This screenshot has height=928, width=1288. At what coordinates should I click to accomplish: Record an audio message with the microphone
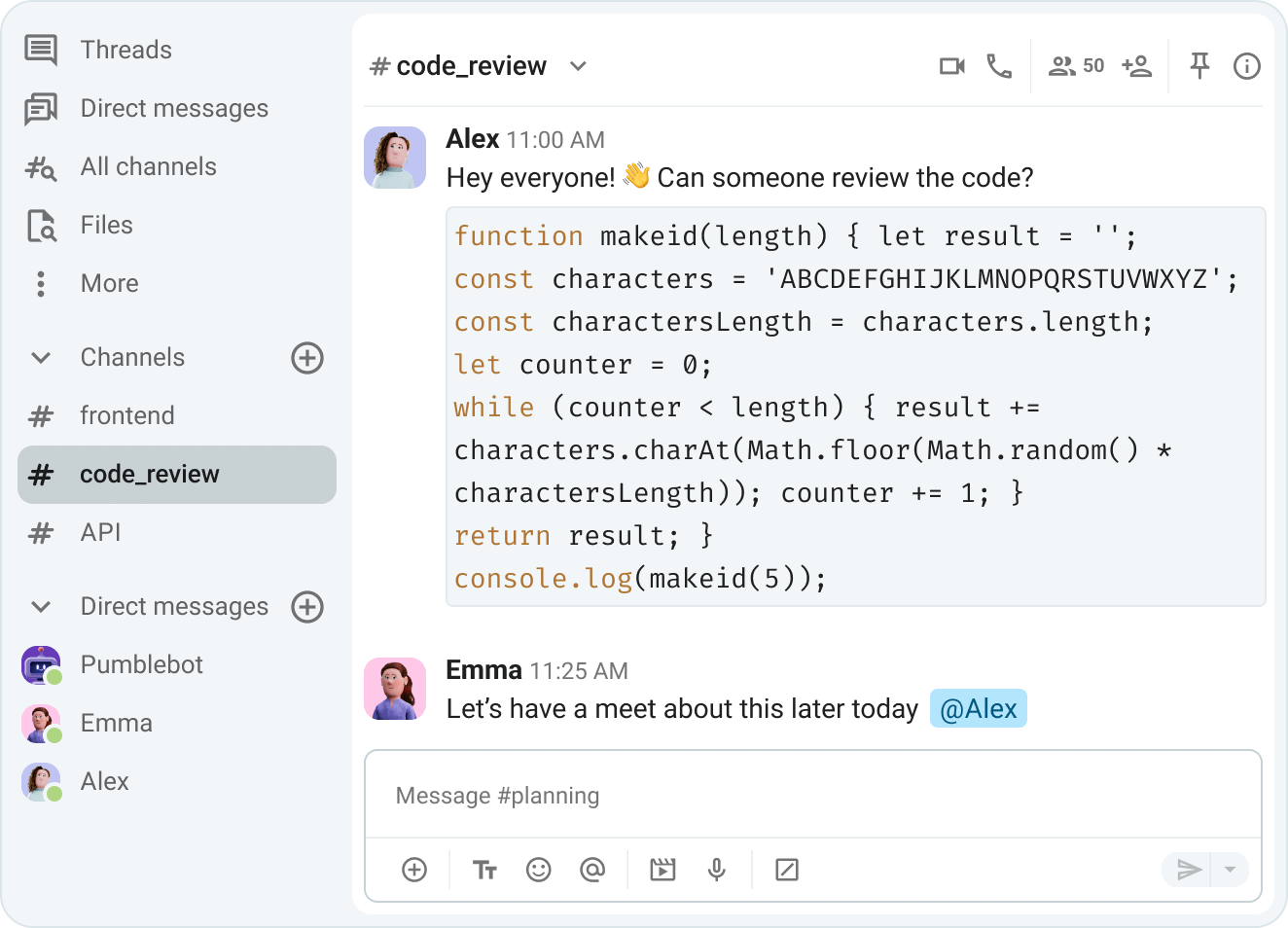coord(717,869)
